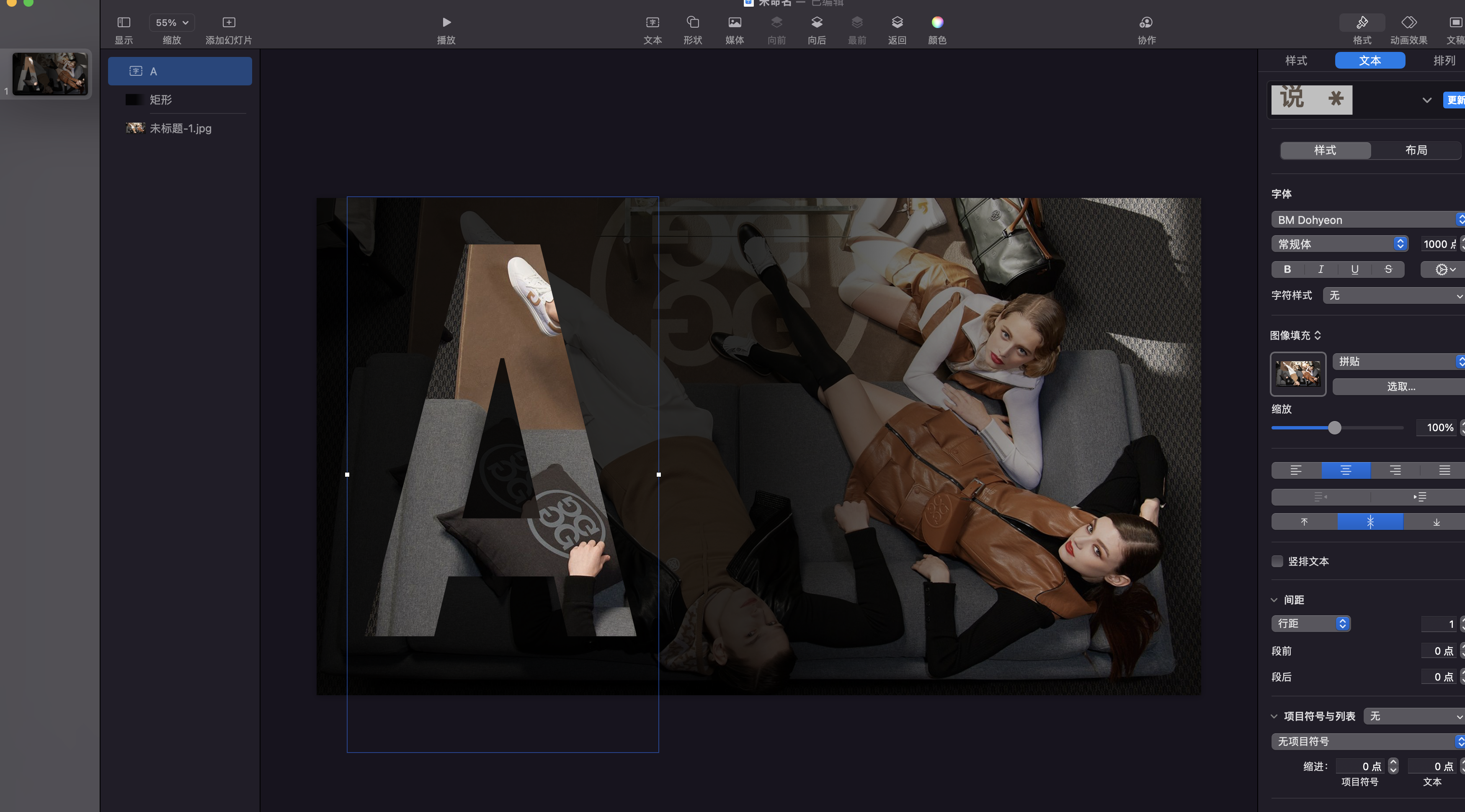Toggle underline text formatting

point(1355,269)
